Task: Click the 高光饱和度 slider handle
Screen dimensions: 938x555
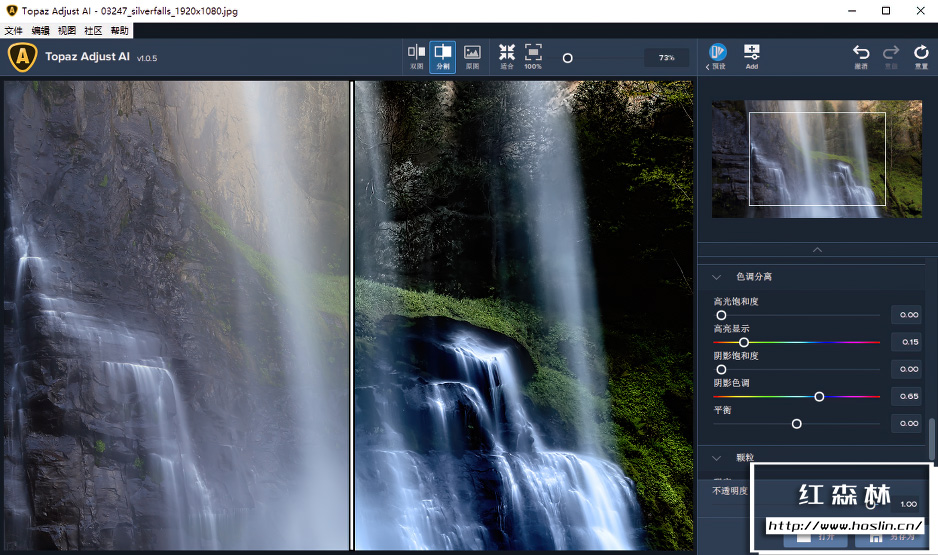Action: pyautogui.click(x=721, y=315)
